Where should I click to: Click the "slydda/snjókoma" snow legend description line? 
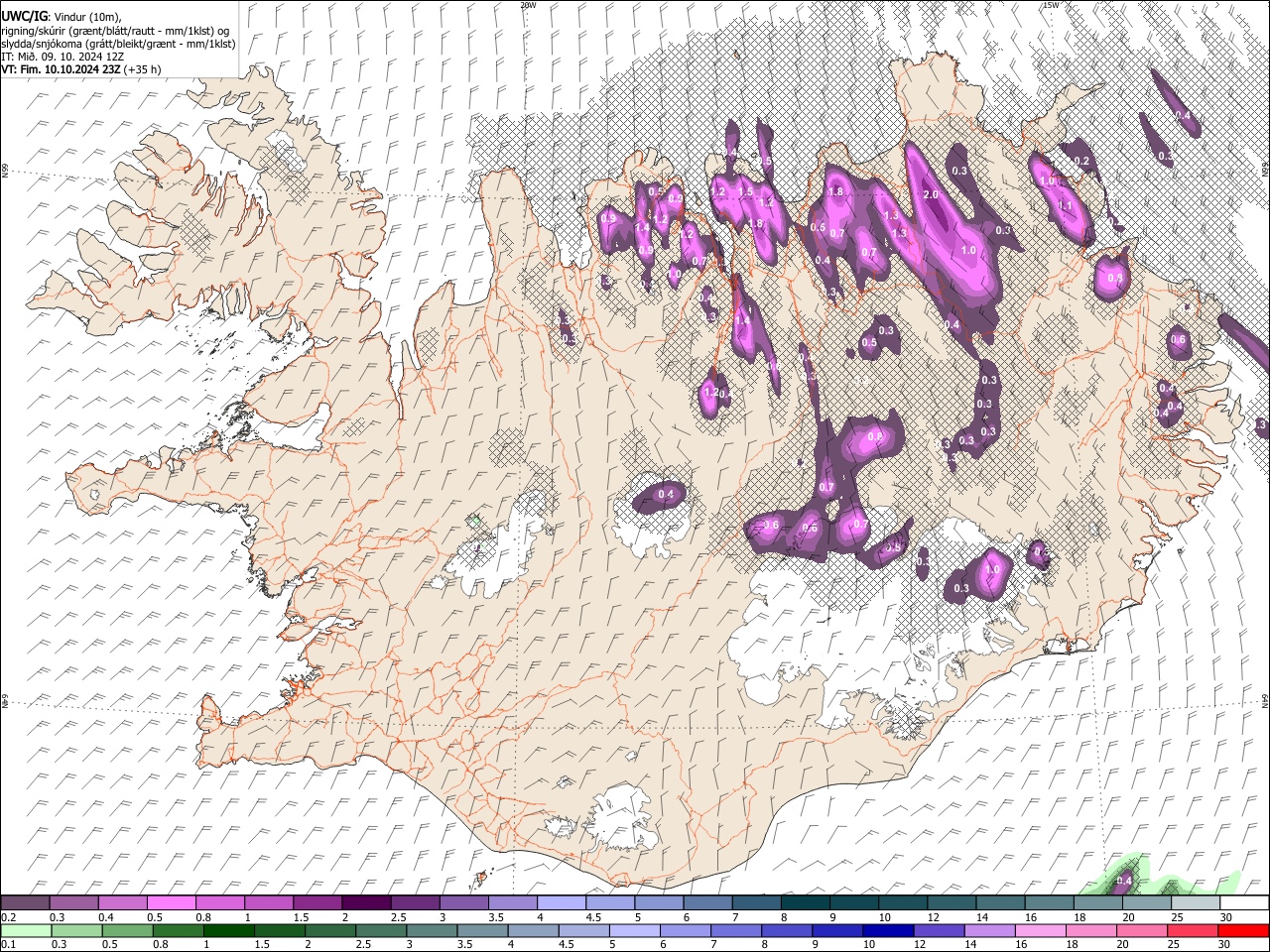118,44
